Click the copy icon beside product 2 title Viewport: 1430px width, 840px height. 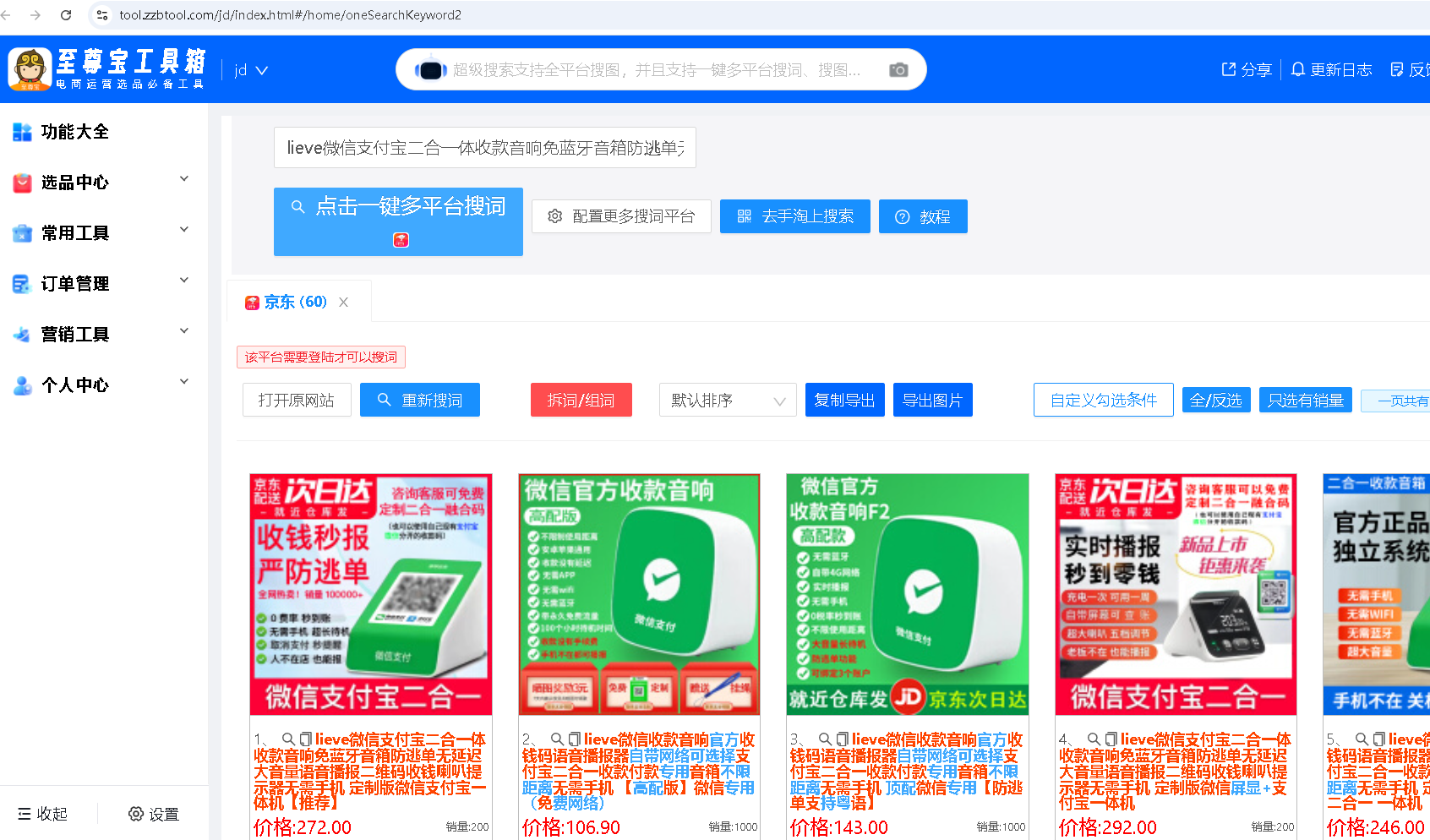[x=575, y=739]
